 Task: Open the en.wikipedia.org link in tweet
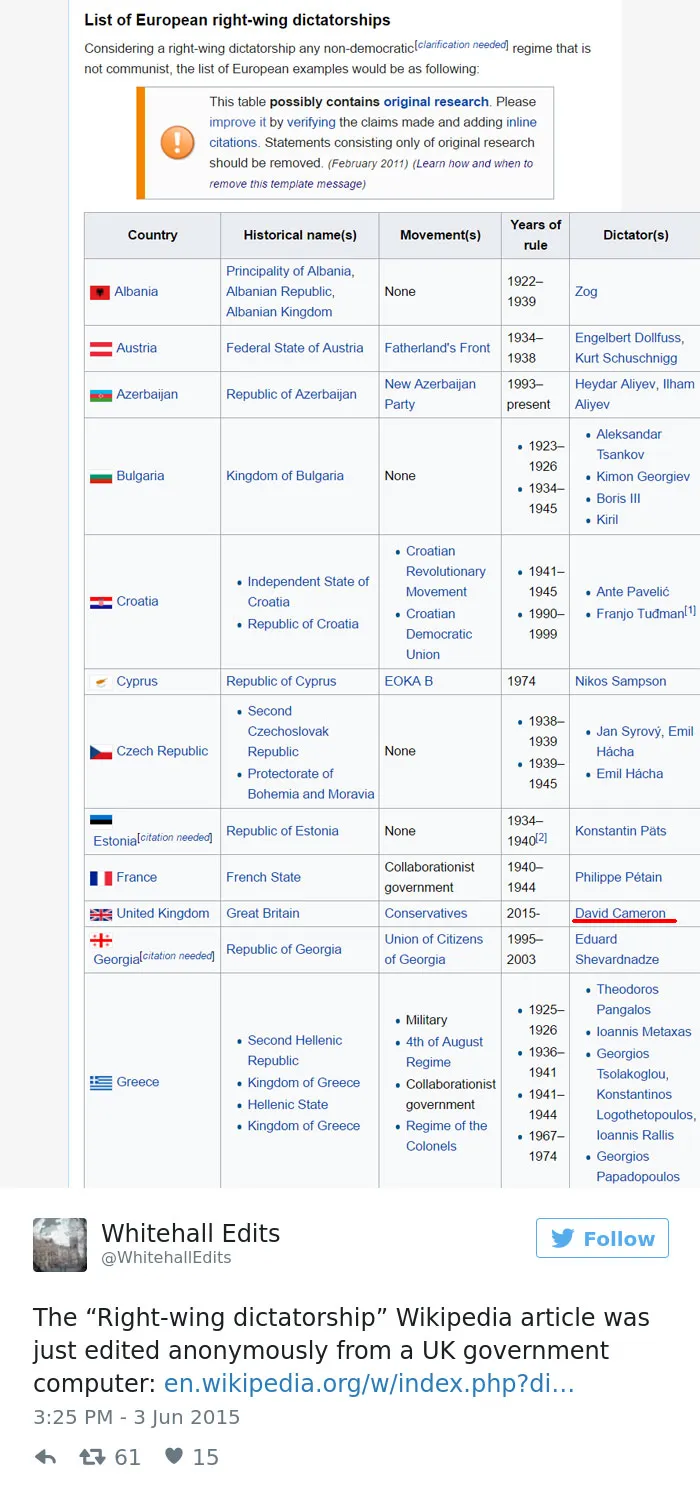(x=369, y=1385)
